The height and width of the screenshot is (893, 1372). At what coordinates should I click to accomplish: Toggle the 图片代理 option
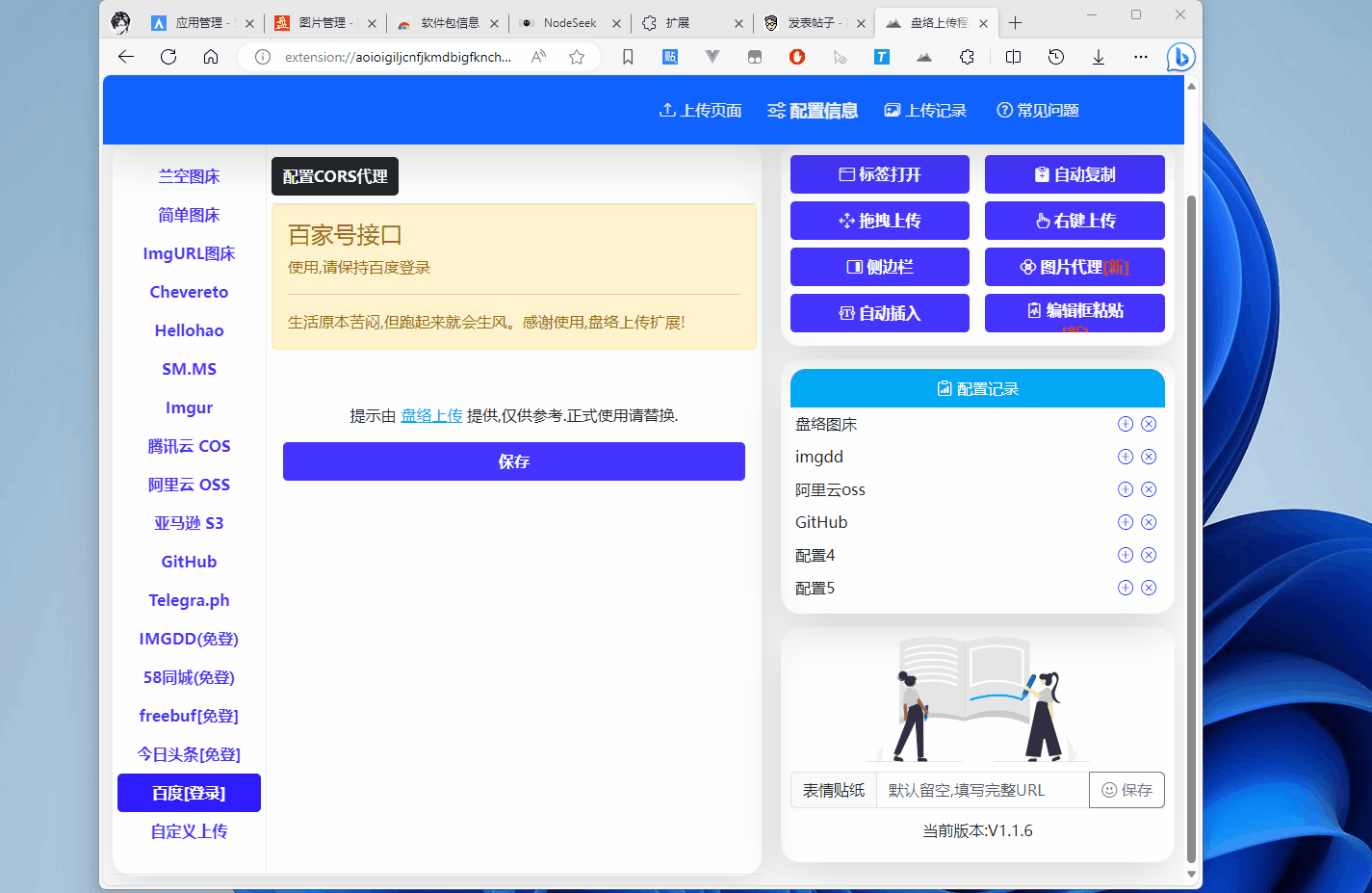[1074, 267]
